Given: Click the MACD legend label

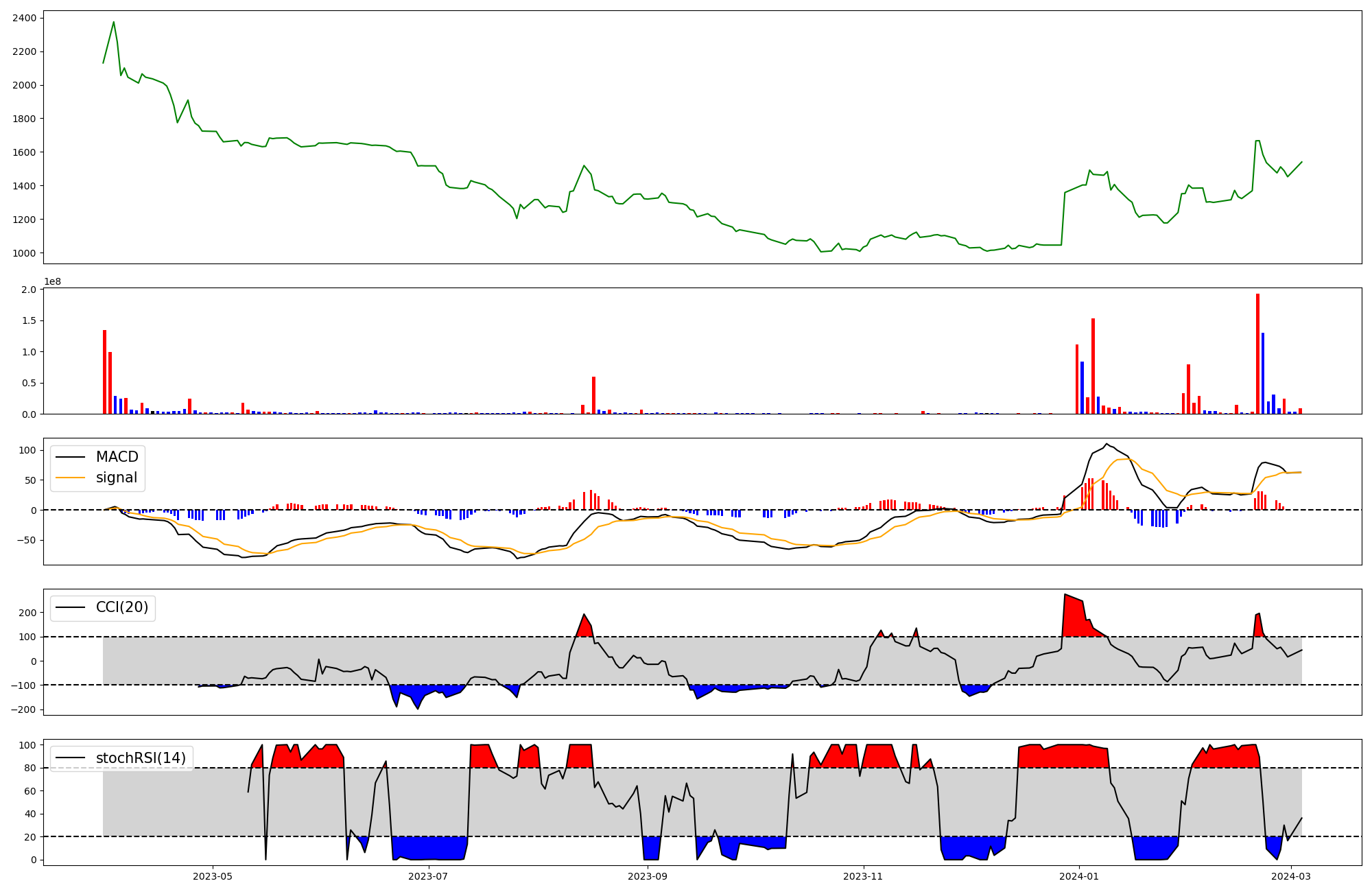Looking at the screenshot, I should 117,457.
